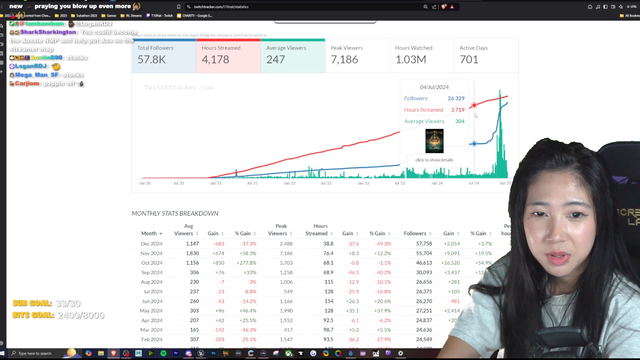
Task: Click the blue Followers chart point
Action: pyautogui.click(x=474, y=144)
